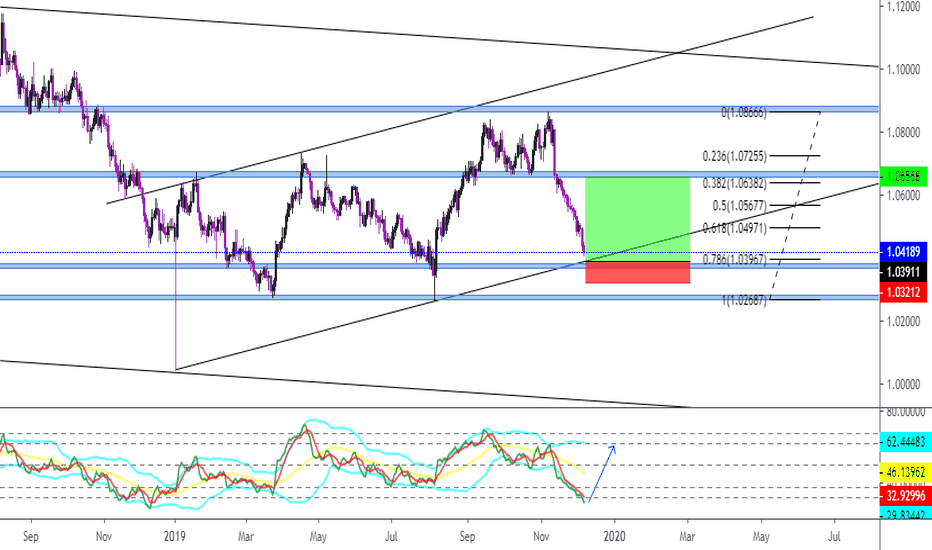
Task: Select the 0.618(1.04971) Fibonacci level label
Action: [x=731, y=229]
